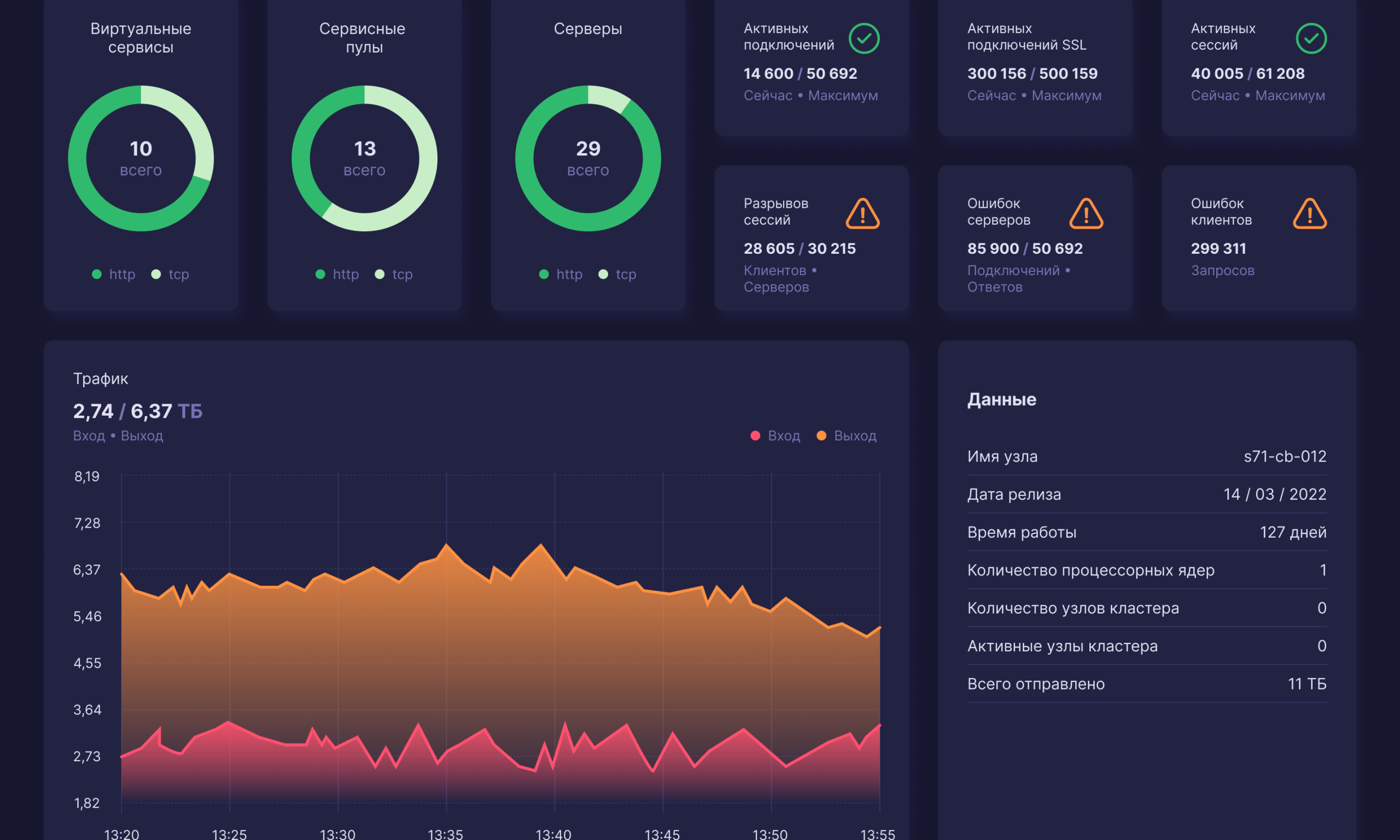
Task: Toggle Выход series in traffic legend
Action: [x=846, y=436]
